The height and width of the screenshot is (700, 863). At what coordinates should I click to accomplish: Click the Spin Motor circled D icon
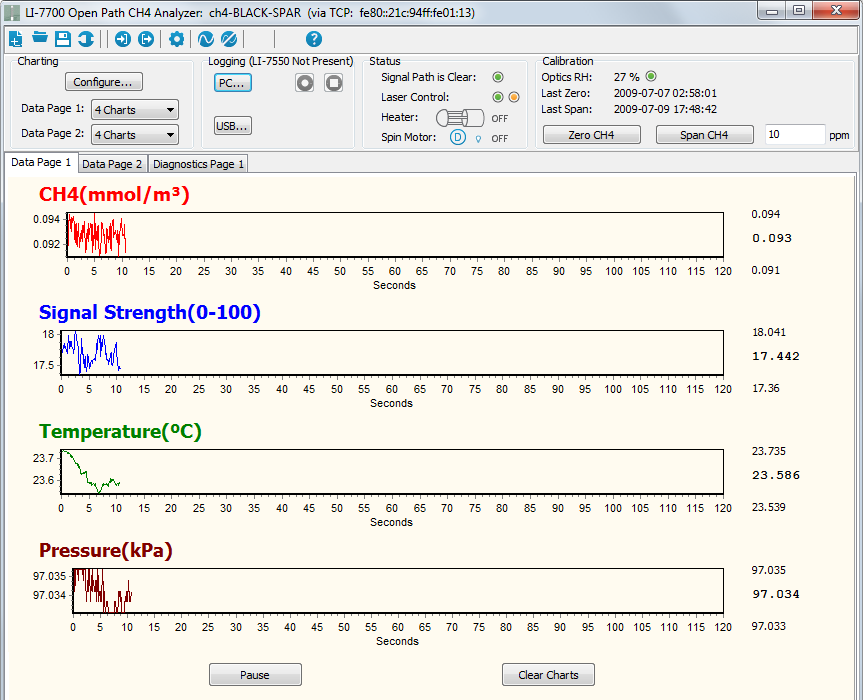click(x=458, y=137)
